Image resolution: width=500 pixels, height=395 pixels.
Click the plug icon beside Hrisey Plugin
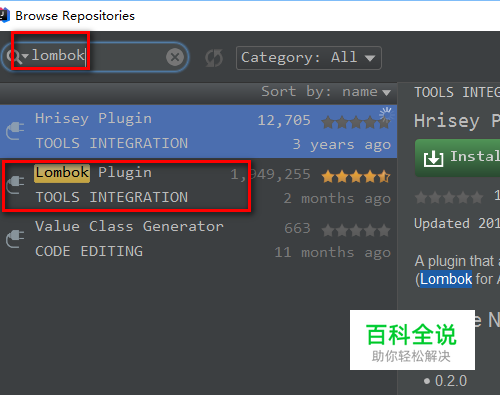click(x=15, y=131)
